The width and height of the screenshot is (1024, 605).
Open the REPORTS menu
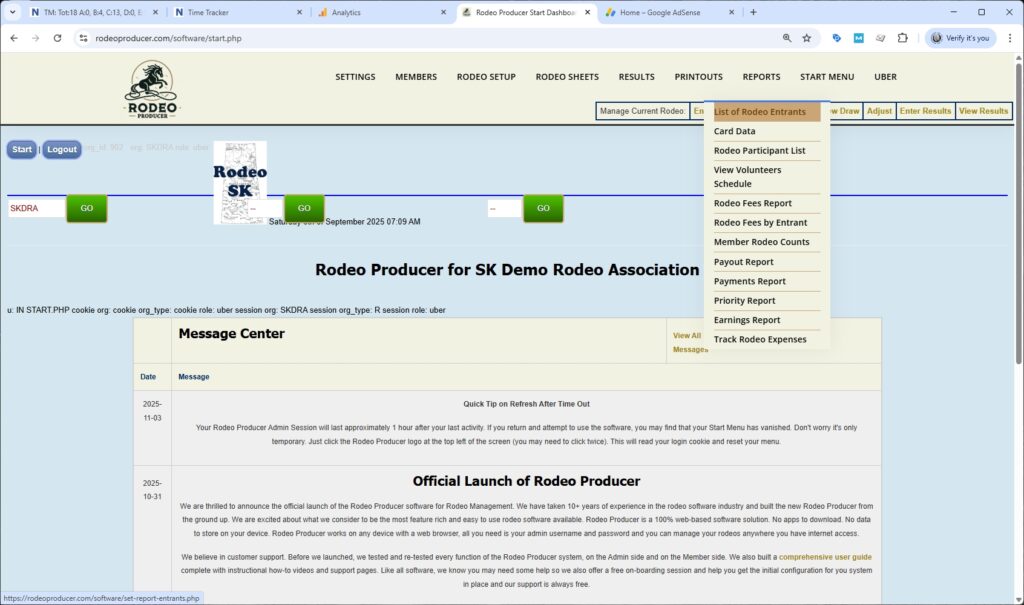(761, 76)
